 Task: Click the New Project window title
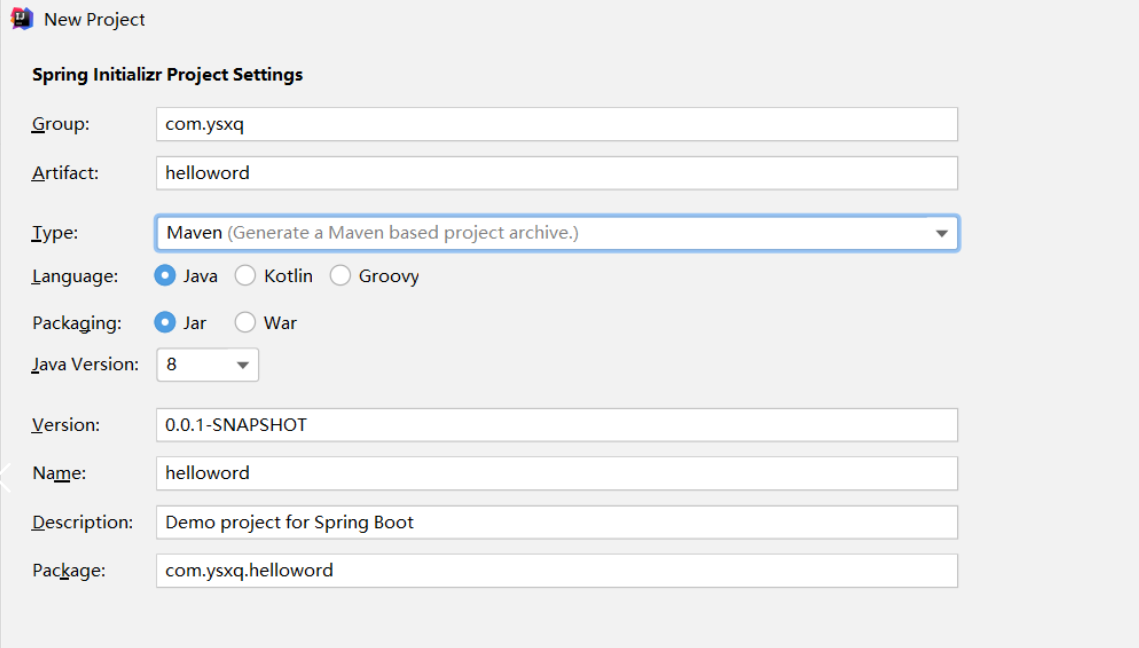(x=94, y=19)
